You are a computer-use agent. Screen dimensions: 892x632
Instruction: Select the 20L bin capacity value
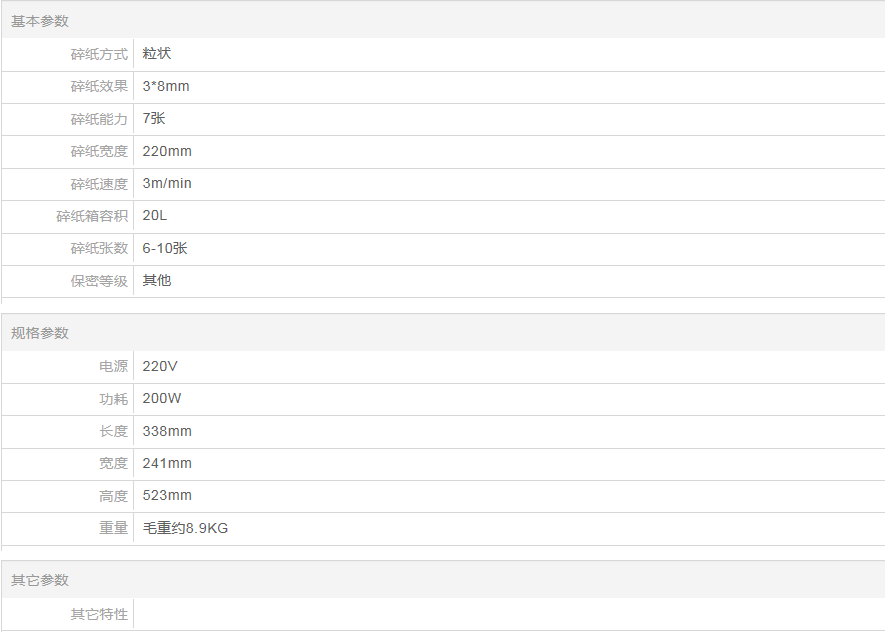tap(155, 216)
